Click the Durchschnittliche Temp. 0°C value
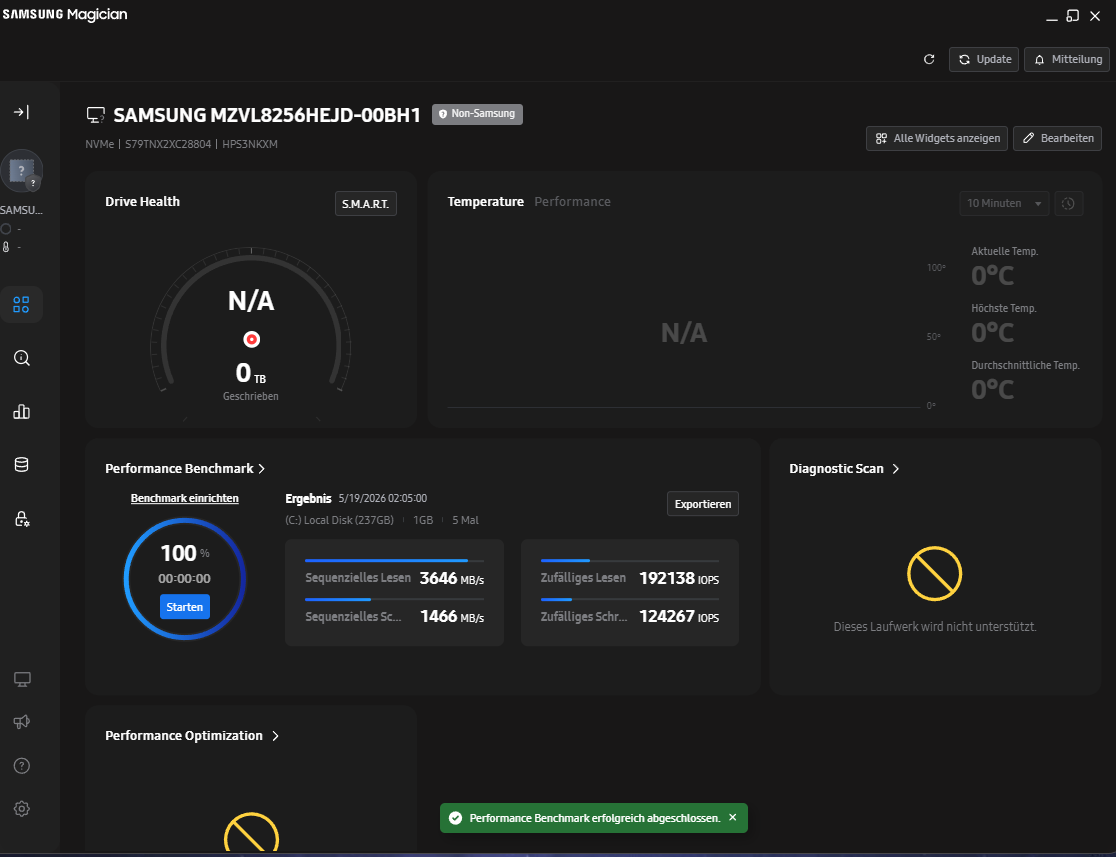The height and width of the screenshot is (857, 1116). click(992, 389)
